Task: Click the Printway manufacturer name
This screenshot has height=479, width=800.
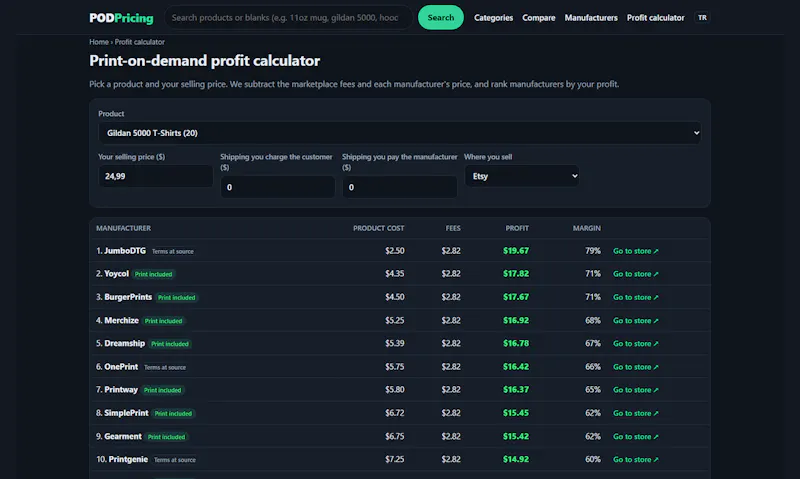Action: click(121, 390)
